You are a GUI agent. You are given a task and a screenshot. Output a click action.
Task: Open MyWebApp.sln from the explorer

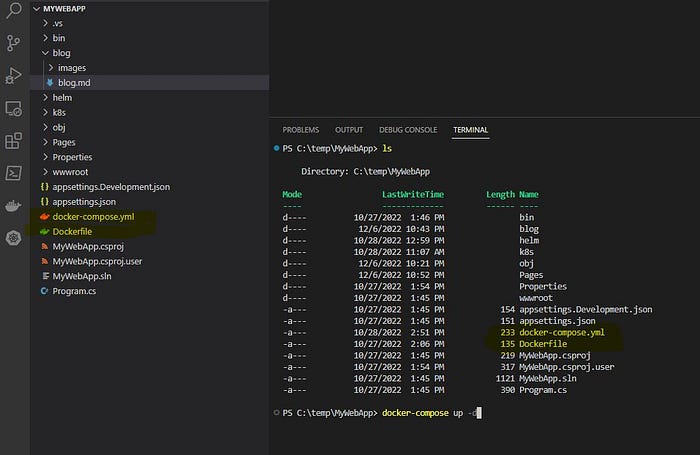point(82,276)
